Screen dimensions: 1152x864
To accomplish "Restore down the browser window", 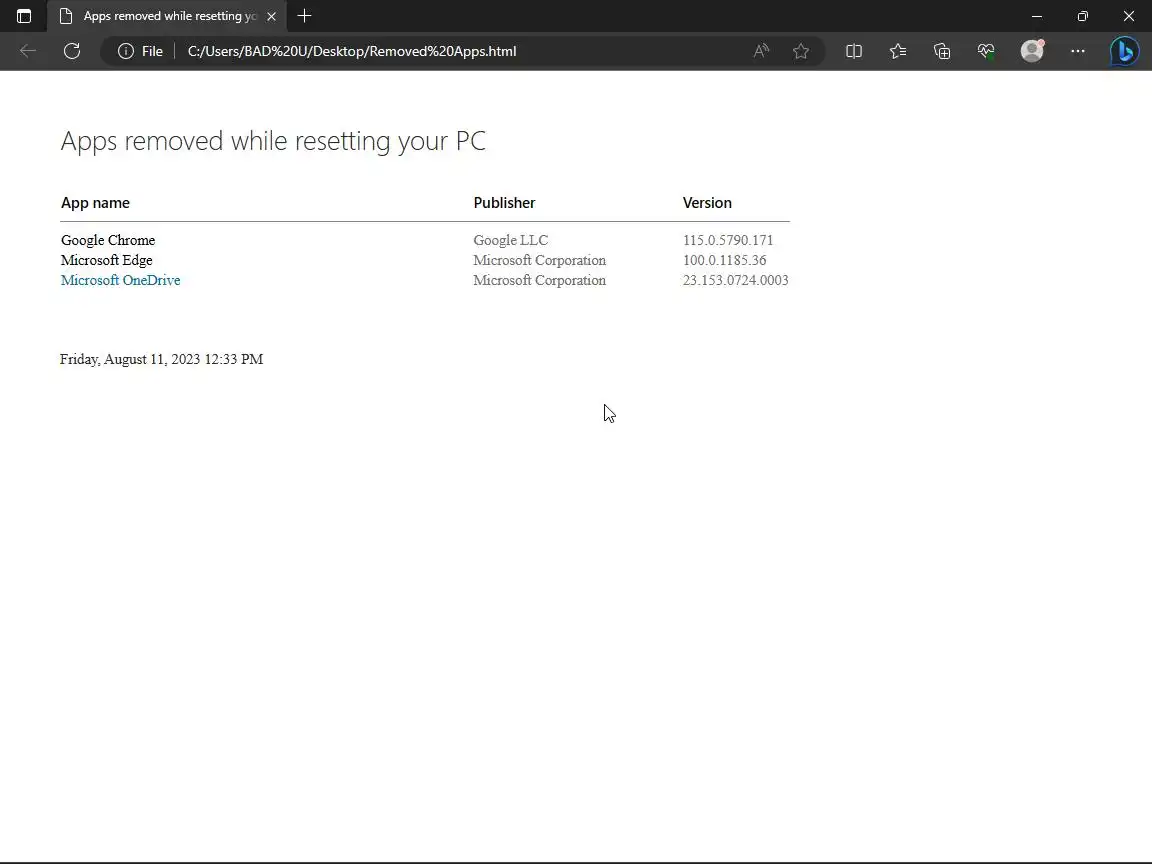I will pos(1082,16).
